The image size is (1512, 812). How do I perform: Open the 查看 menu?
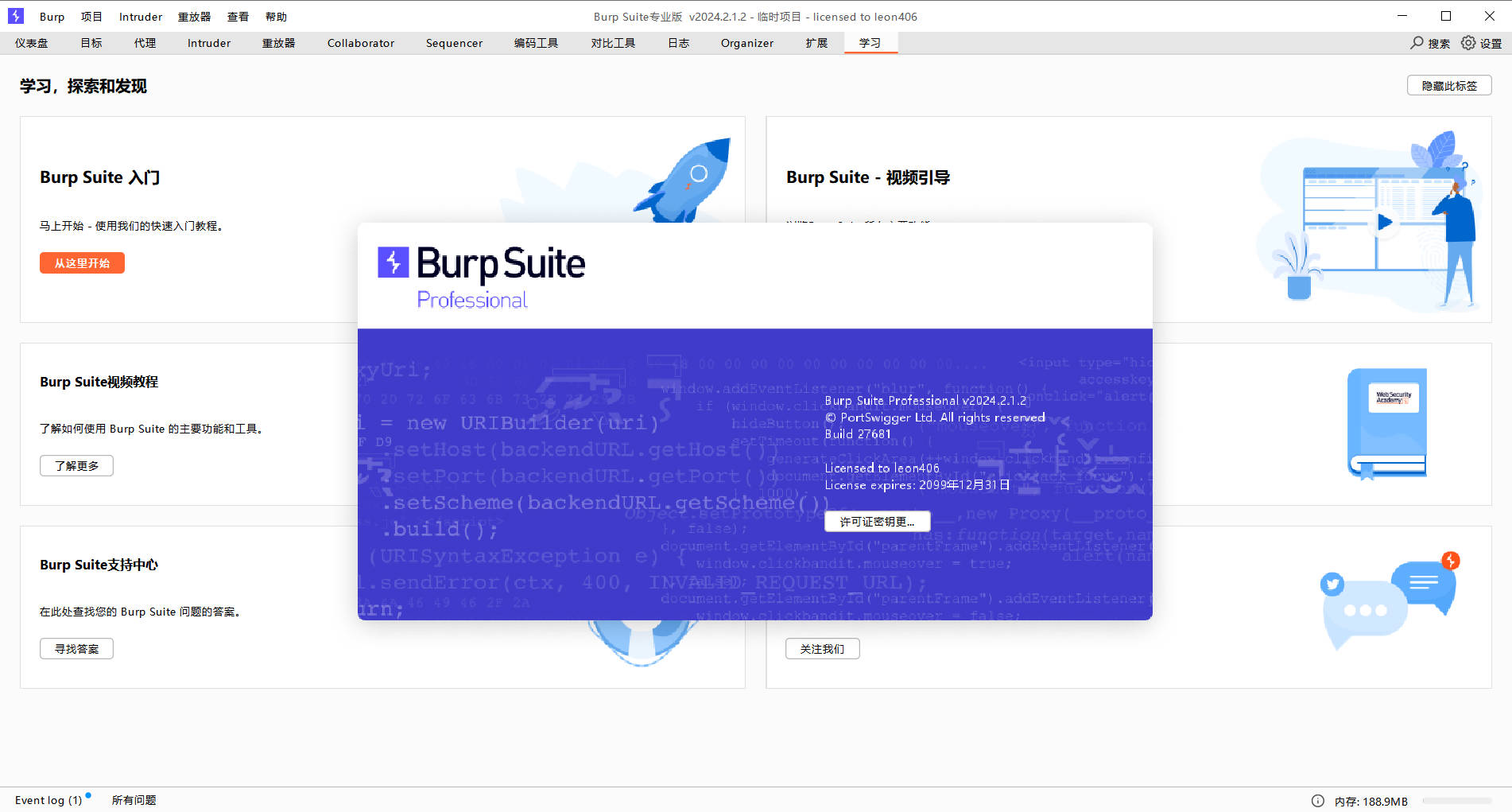pos(238,17)
